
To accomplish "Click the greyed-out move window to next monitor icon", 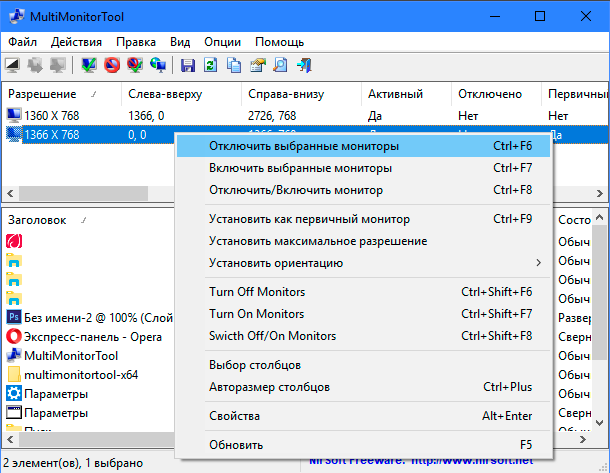I will [x=35, y=65].
